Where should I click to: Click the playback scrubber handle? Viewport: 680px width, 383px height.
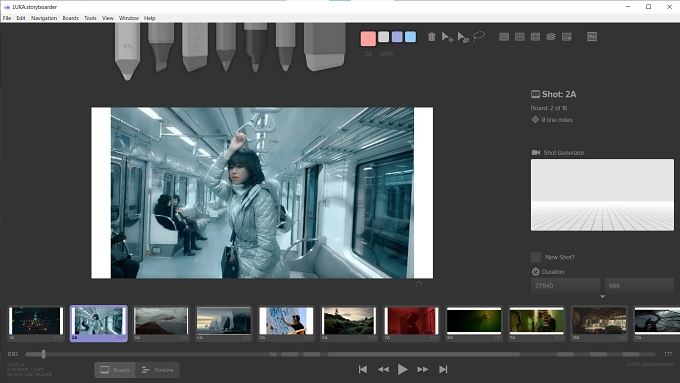point(43,354)
